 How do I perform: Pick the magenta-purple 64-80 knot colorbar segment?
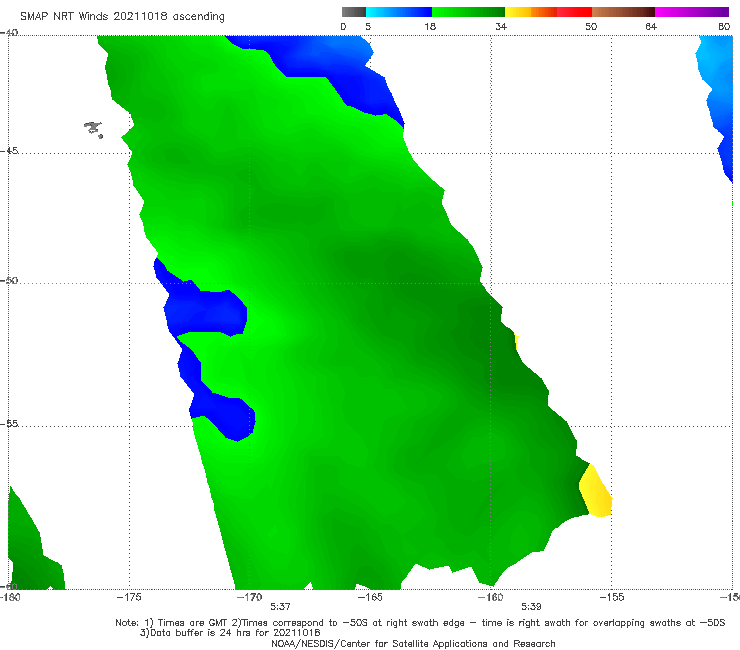point(692,12)
